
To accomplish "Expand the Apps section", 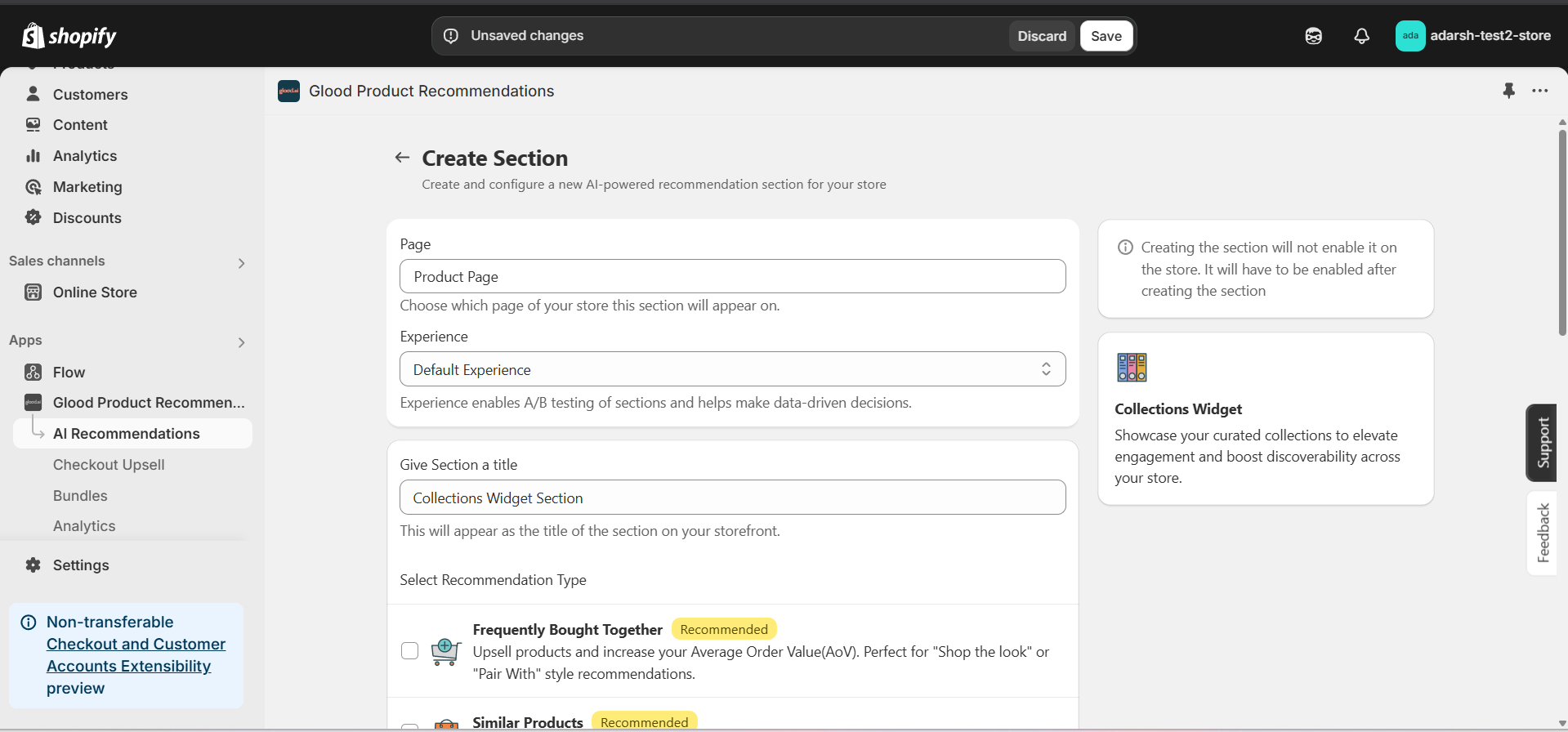I will click(241, 341).
